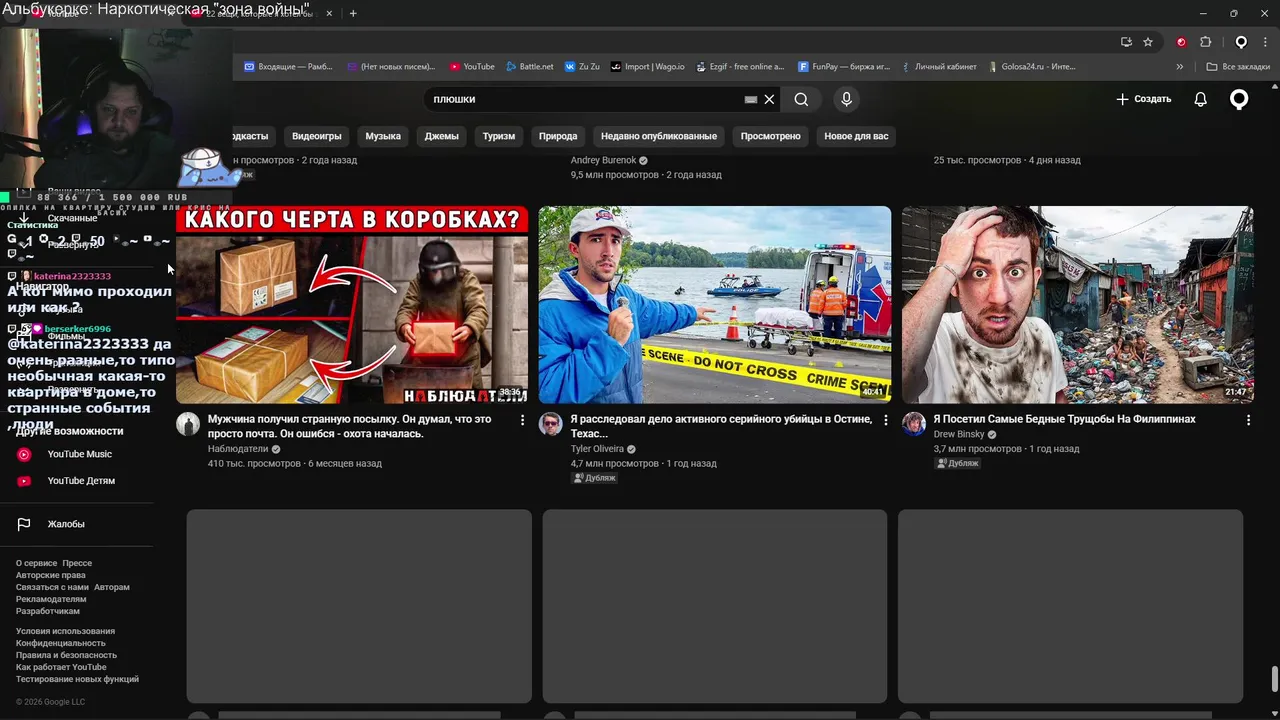Open the Ezgif free online bookmark
This screenshot has width=1280, height=720.
coord(741,67)
